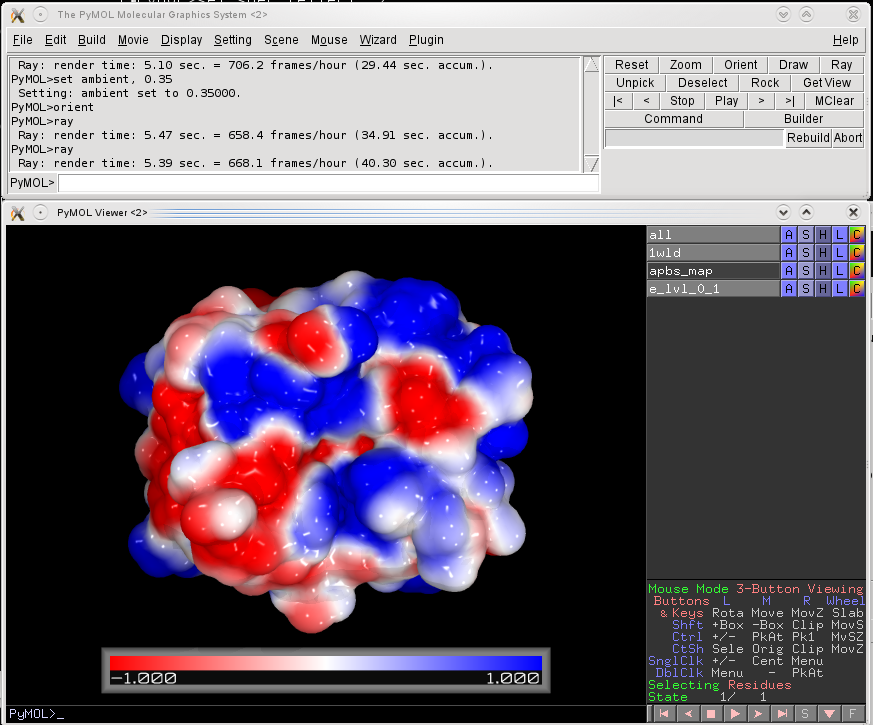The image size is (873, 725).
Task: Open Hide menu for 'all' object
Action: pyautogui.click(x=823, y=235)
